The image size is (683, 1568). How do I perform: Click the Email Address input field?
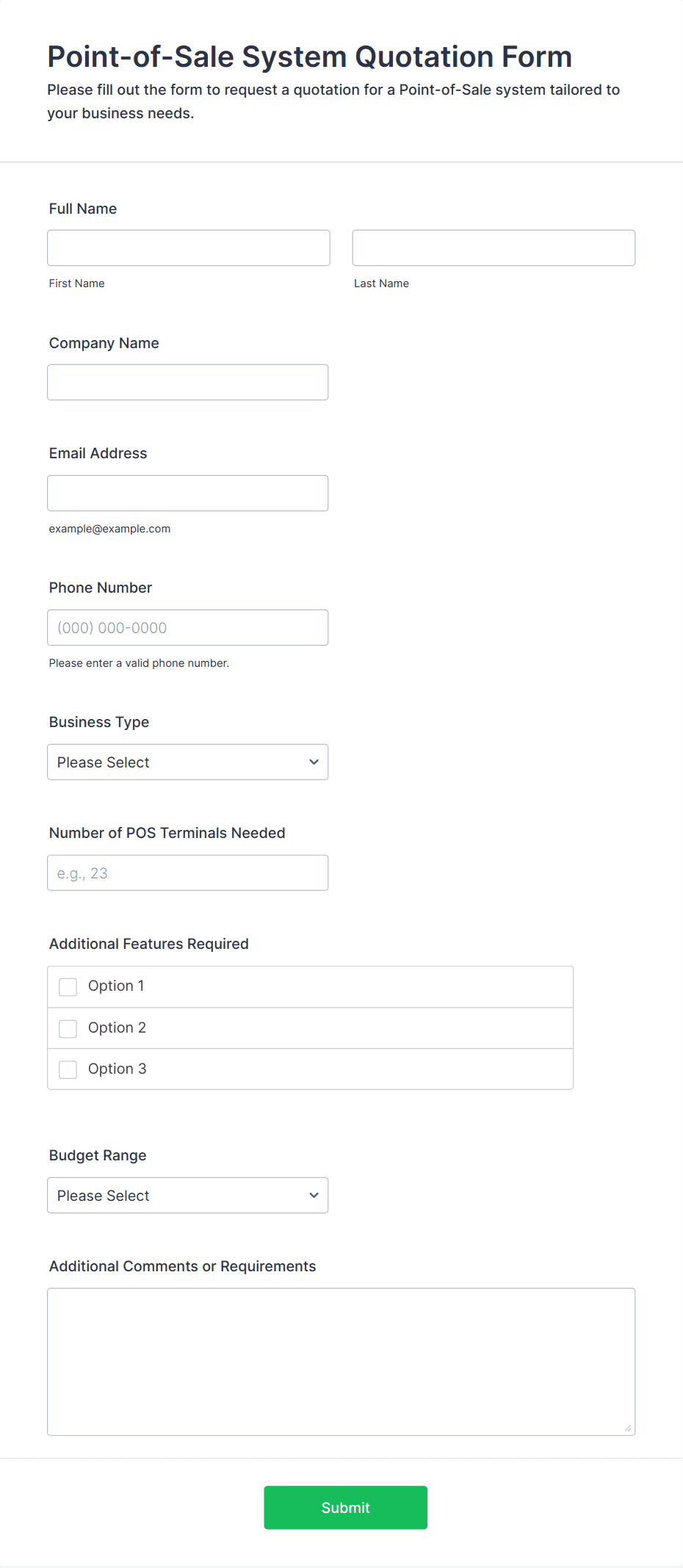[187, 494]
